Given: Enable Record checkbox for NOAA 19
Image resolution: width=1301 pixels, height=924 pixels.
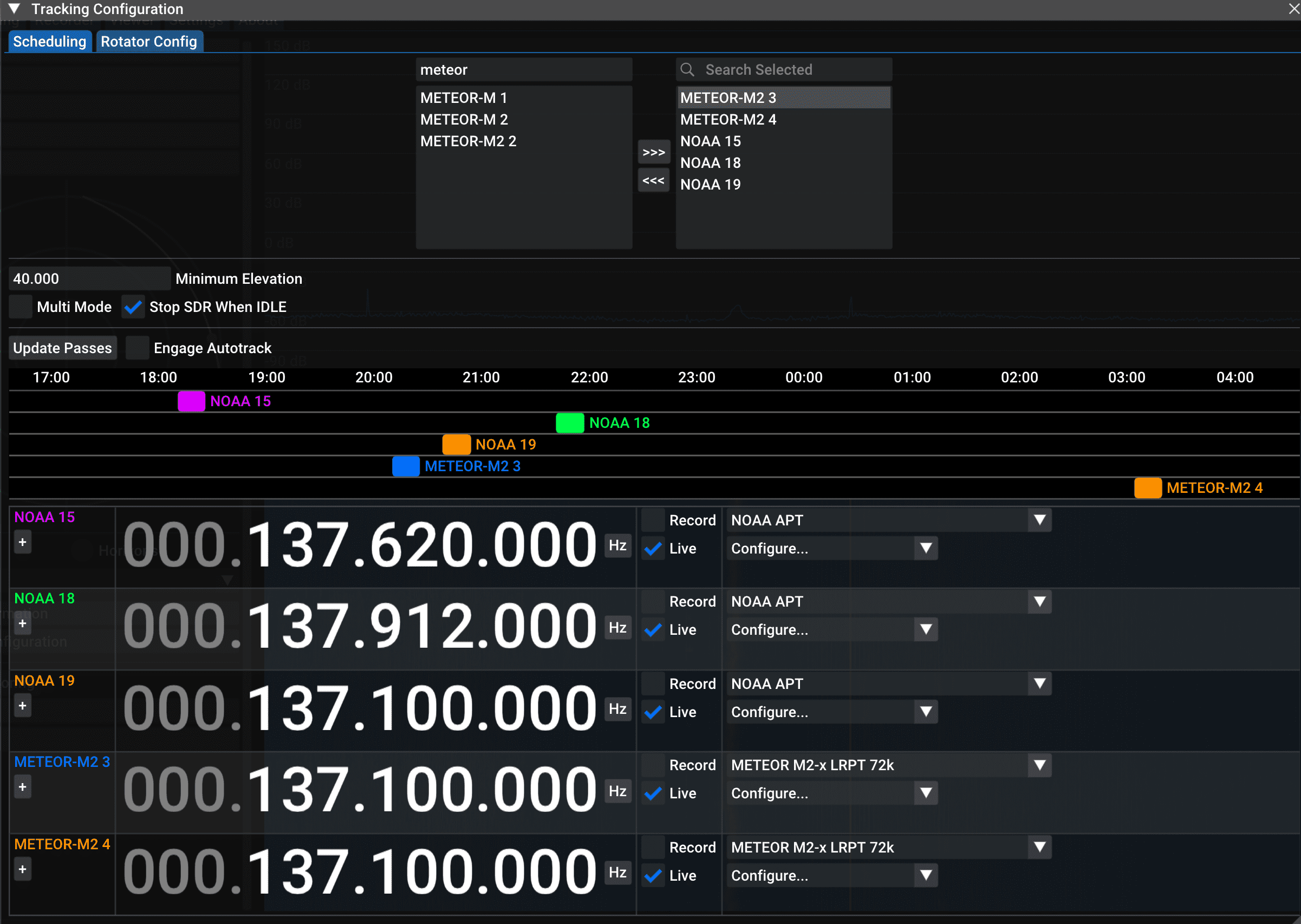Looking at the screenshot, I should [653, 684].
